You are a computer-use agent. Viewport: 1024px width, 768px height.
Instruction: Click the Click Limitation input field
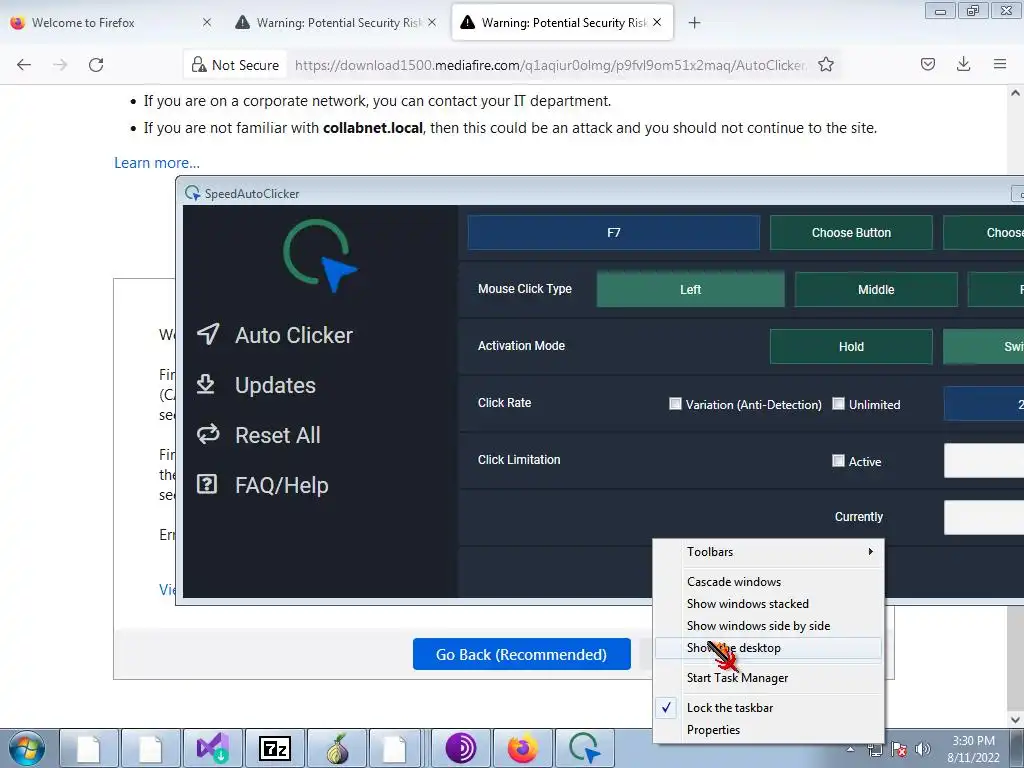[x=984, y=460]
